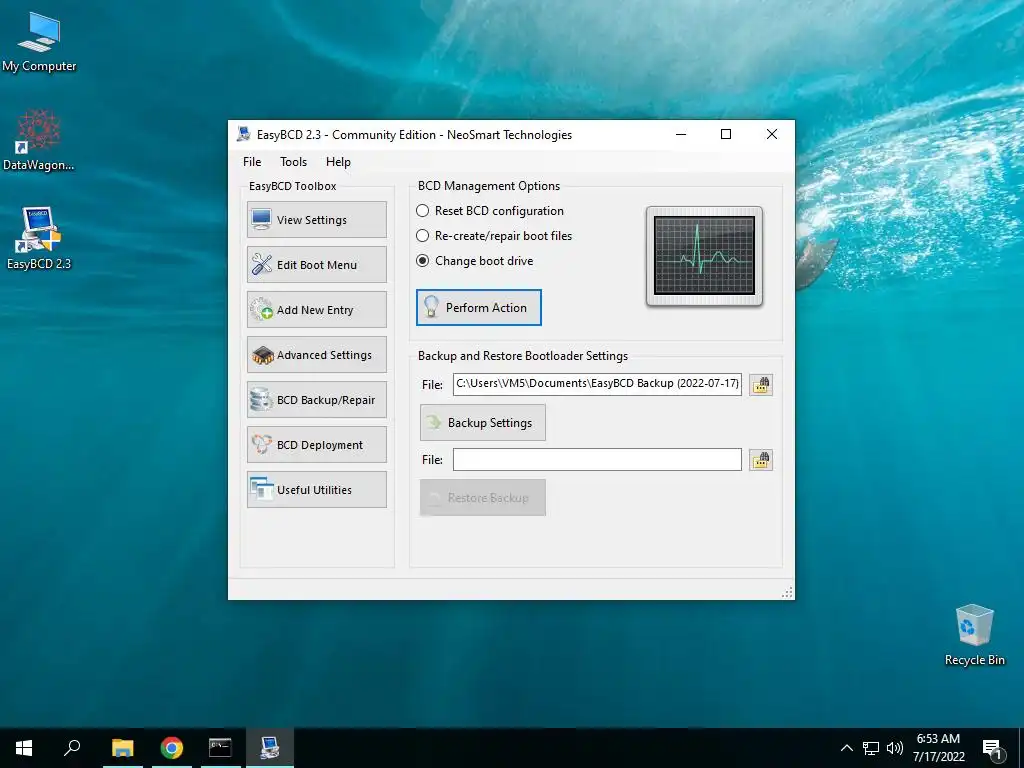Minimize the EasyBCD window
This screenshot has width=1024, height=768.
(680, 134)
